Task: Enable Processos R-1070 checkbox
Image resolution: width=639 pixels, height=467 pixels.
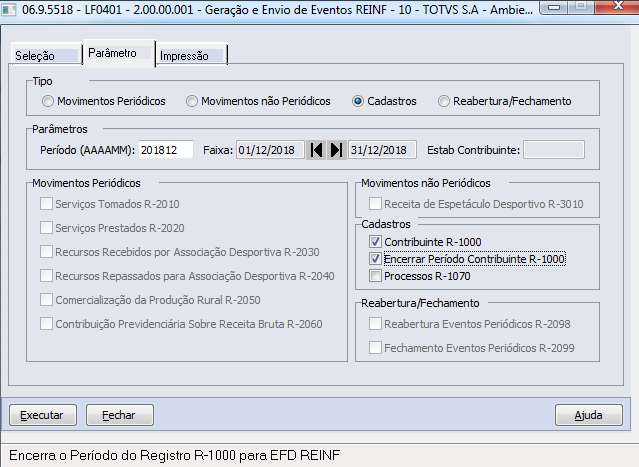Action: click(x=375, y=276)
